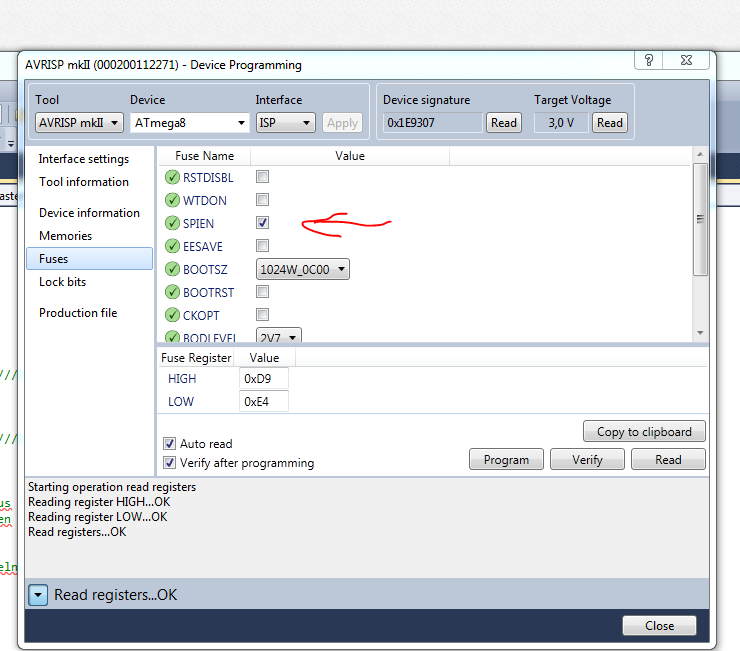The height and width of the screenshot is (651, 740).
Task: Click the green status icon beside WTDON
Action: (x=172, y=200)
